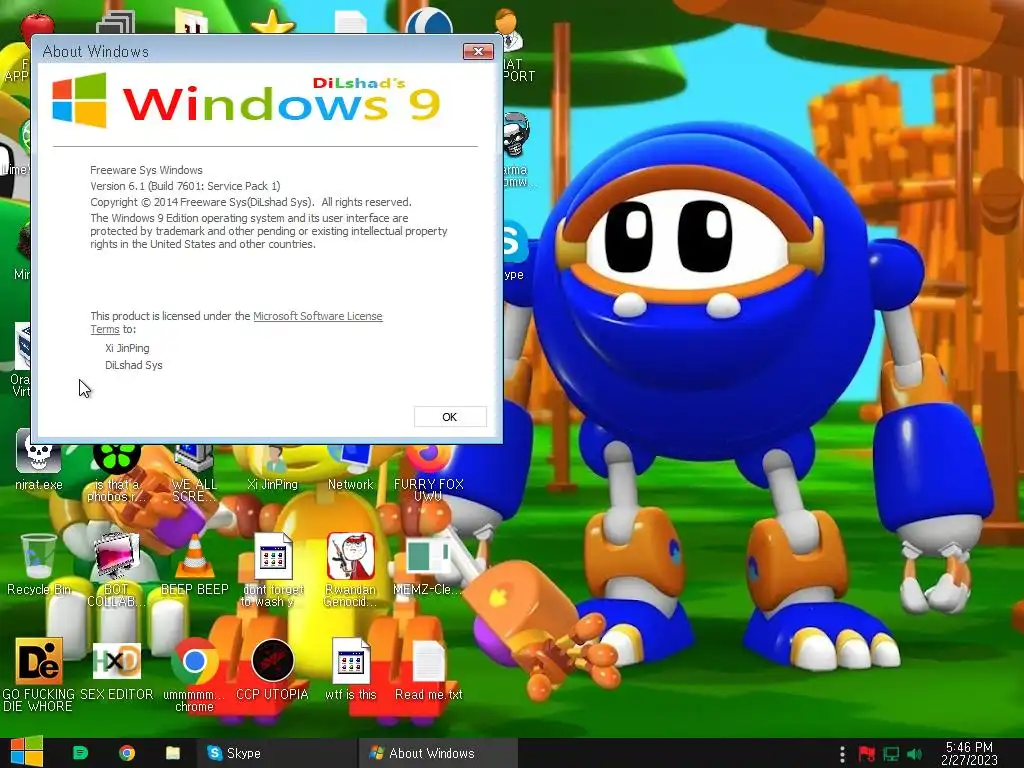
Task: Click the 'Copyright © 2014 Freeware Sys' line
Action: pos(251,202)
